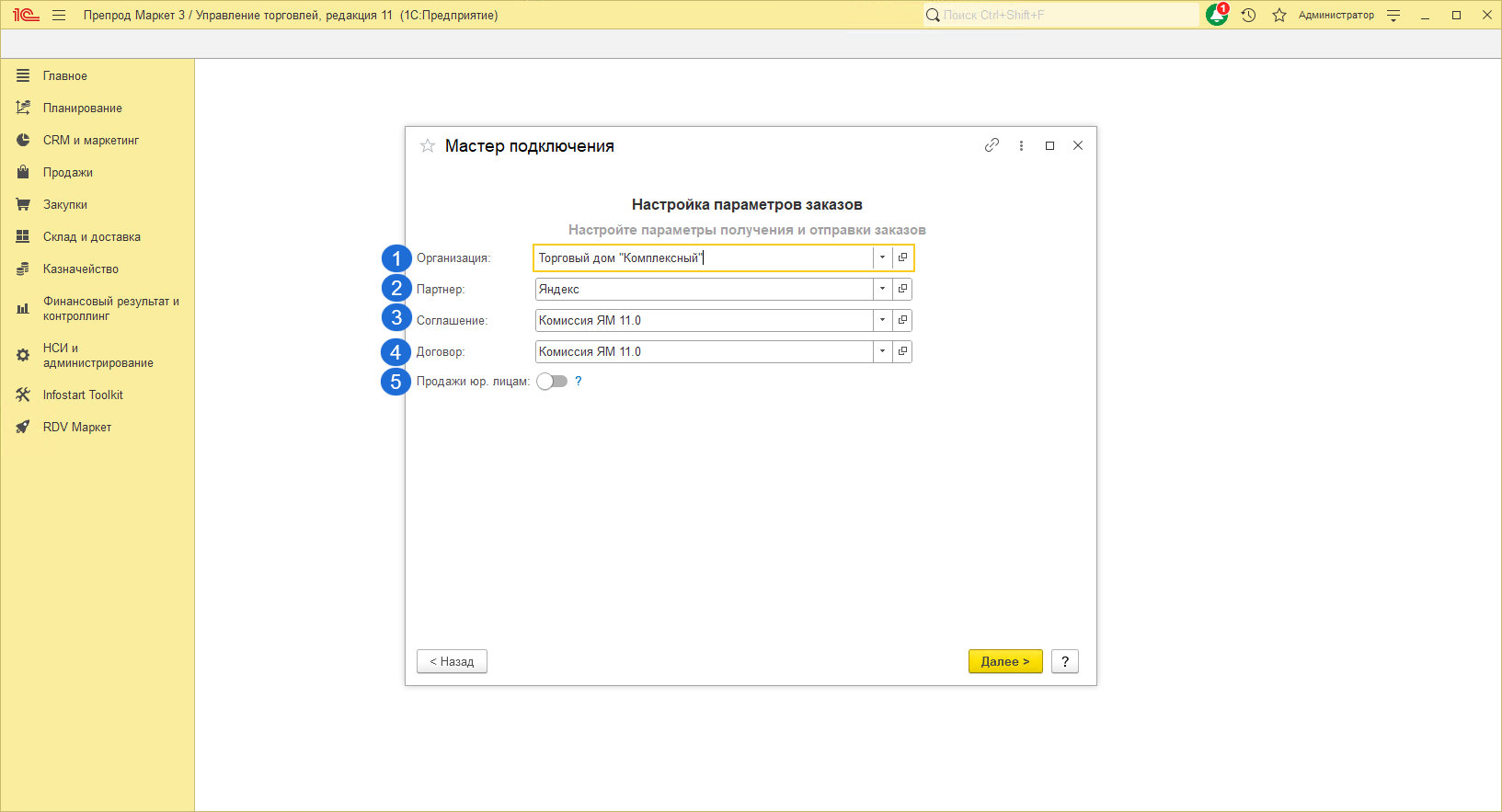Expand the Соглашение dropdown list

point(882,320)
